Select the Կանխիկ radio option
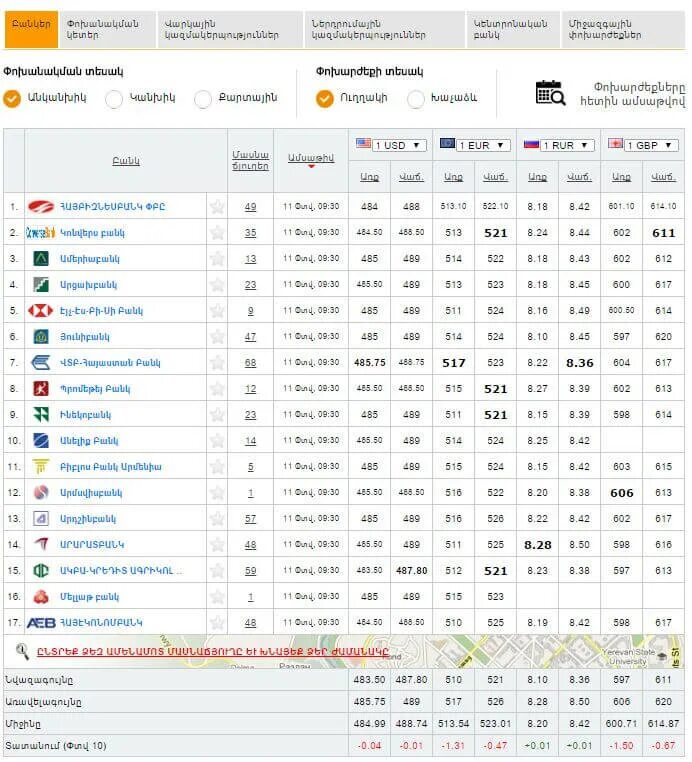Screen dimensions: 692x762 tap(114, 99)
